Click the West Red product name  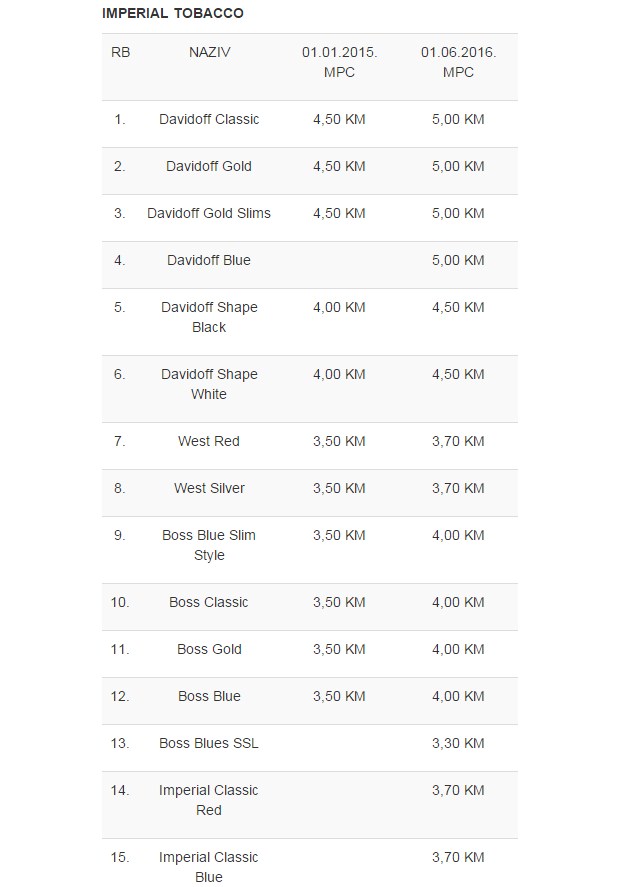(209, 441)
